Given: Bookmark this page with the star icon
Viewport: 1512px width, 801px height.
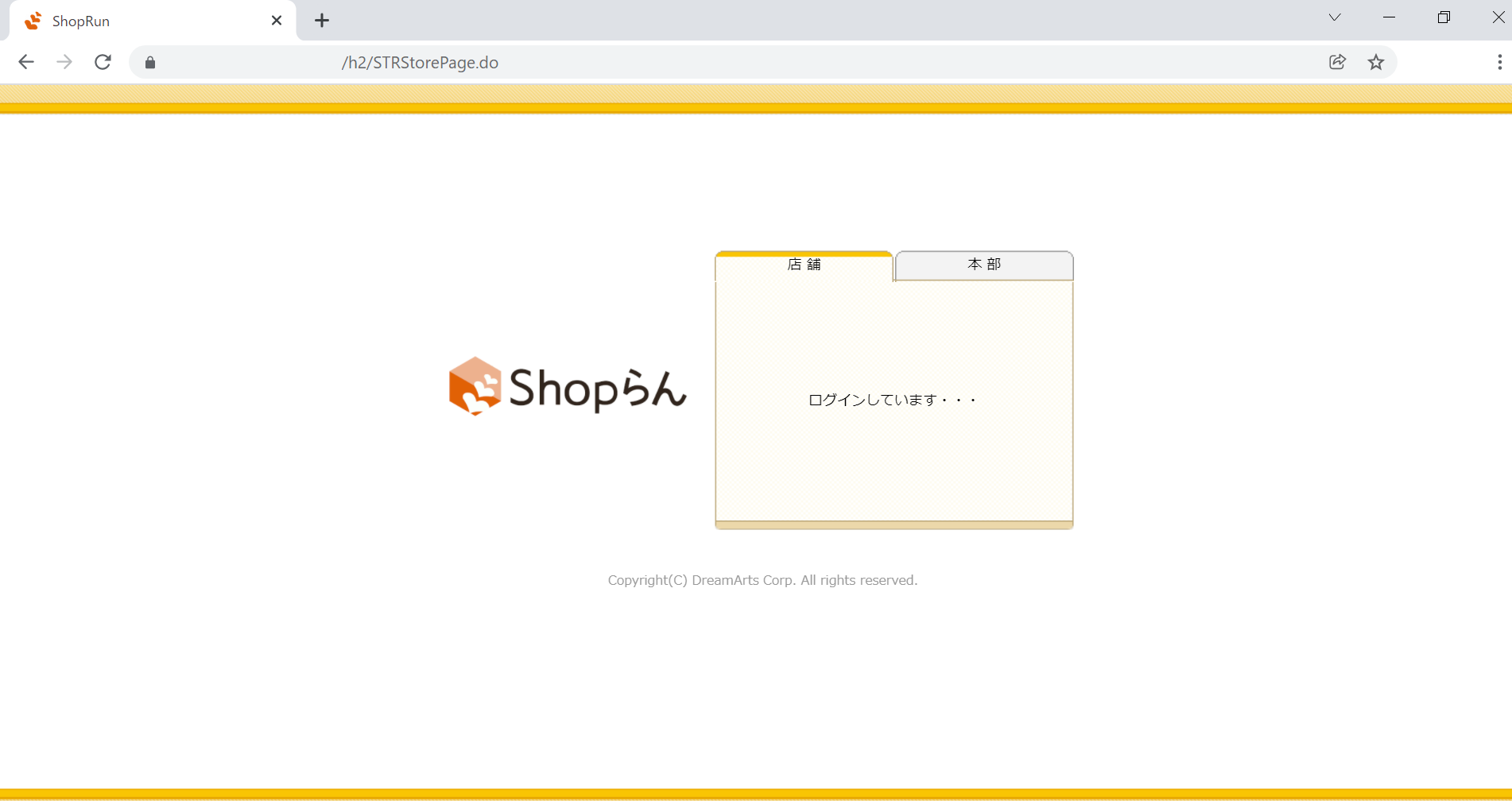Looking at the screenshot, I should (x=1376, y=62).
